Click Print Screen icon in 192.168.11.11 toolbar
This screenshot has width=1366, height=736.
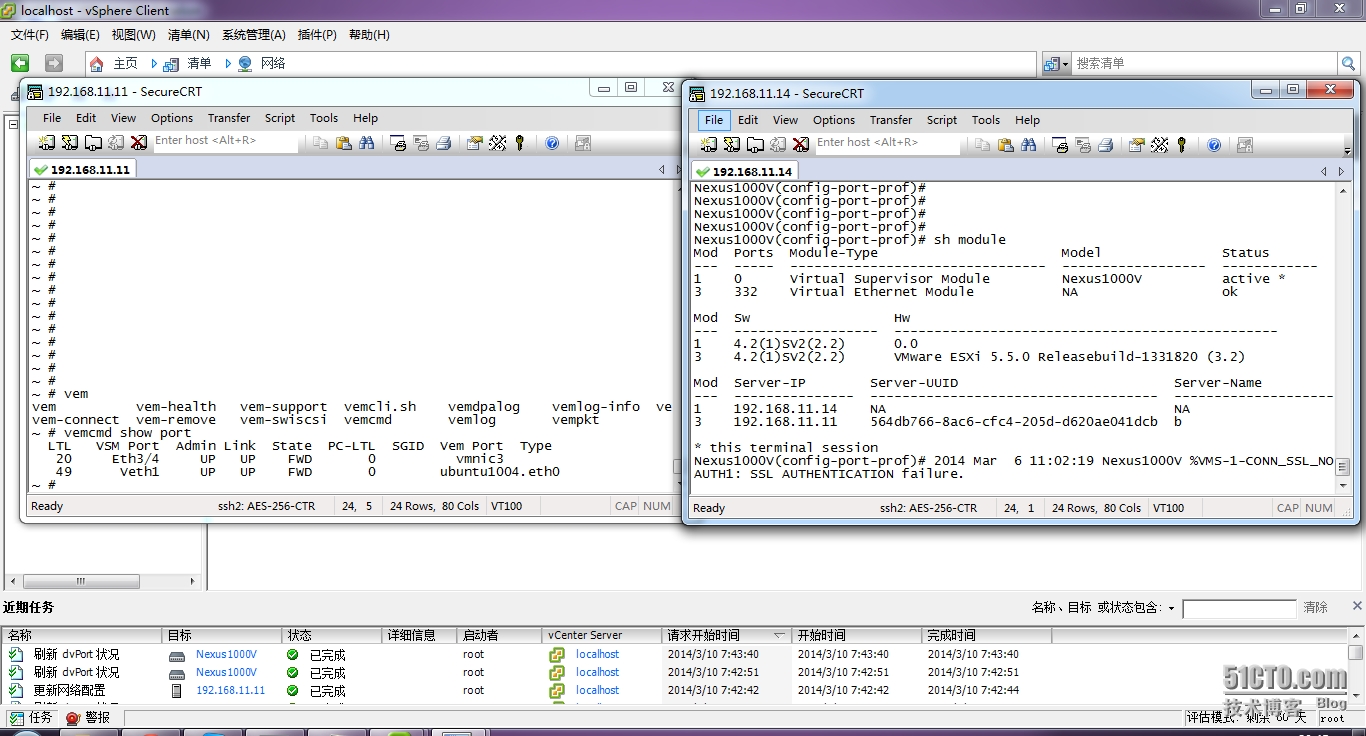tap(398, 143)
